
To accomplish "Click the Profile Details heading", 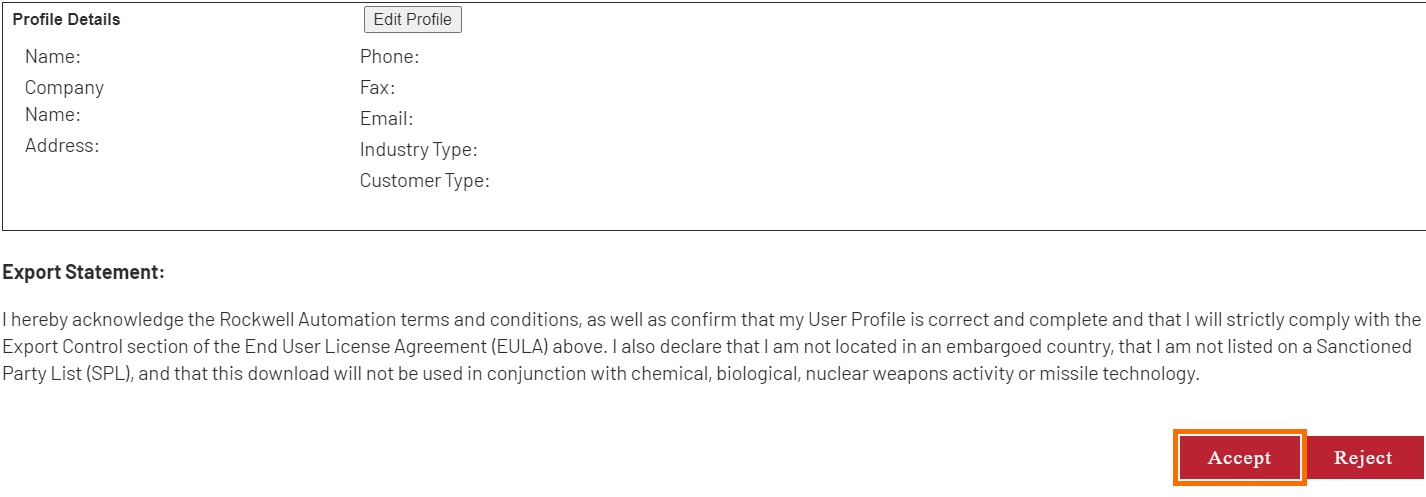I will 66,19.
